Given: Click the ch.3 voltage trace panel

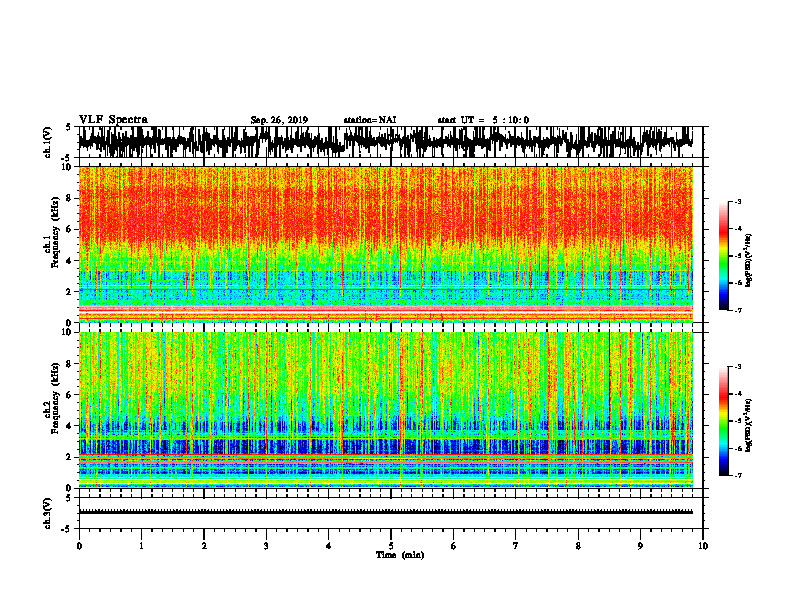Looking at the screenshot, I should click(x=390, y=513).
